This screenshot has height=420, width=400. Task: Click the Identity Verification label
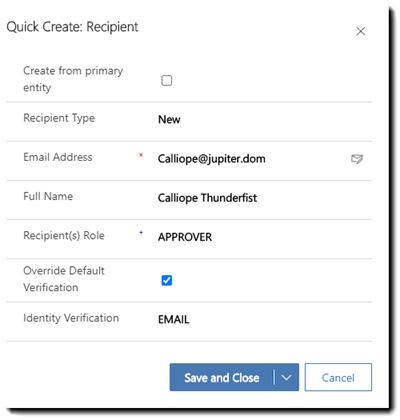pyautogui.click(x=71, y=318)
